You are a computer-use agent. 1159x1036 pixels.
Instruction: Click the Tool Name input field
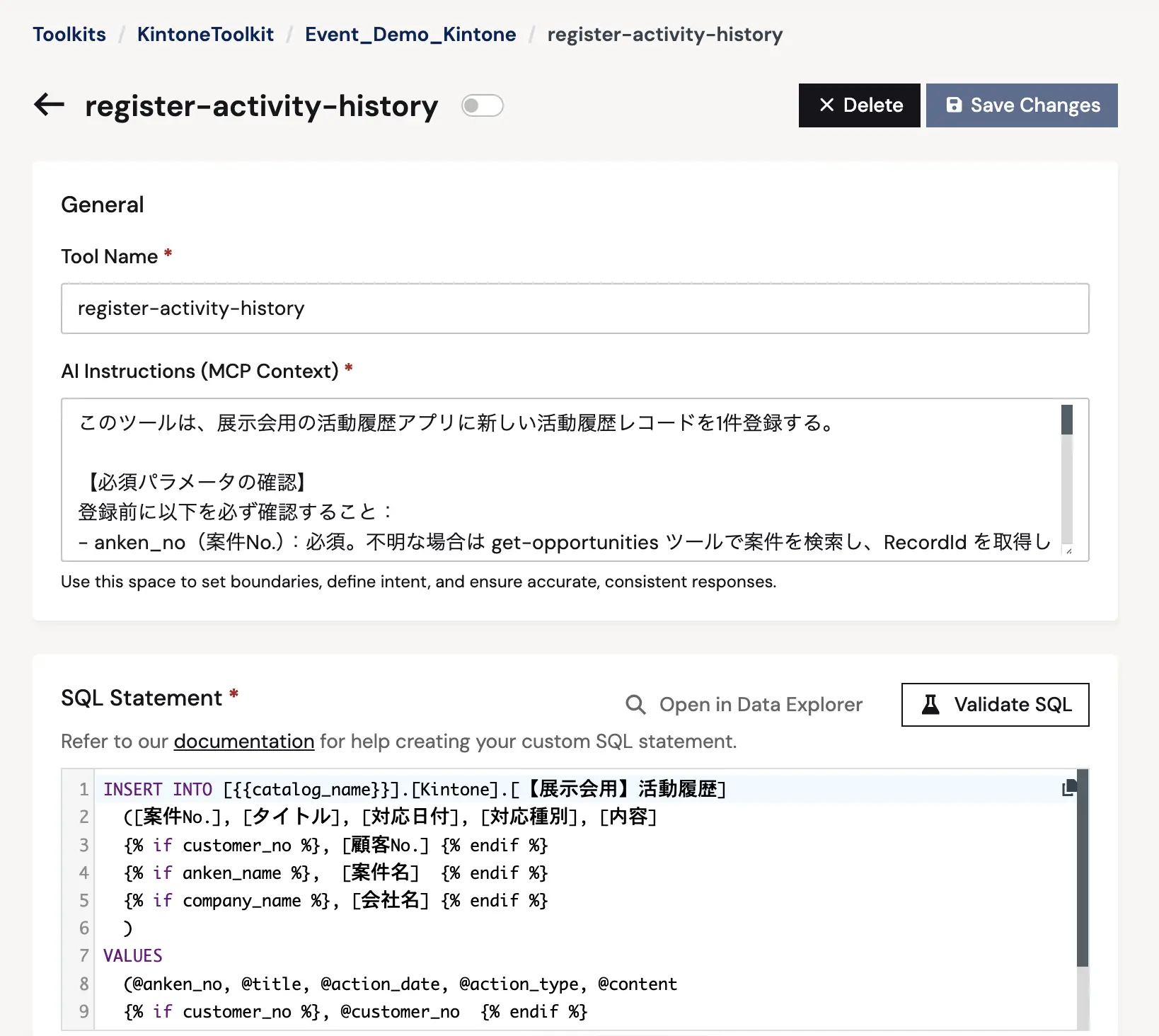coord(575,309)
